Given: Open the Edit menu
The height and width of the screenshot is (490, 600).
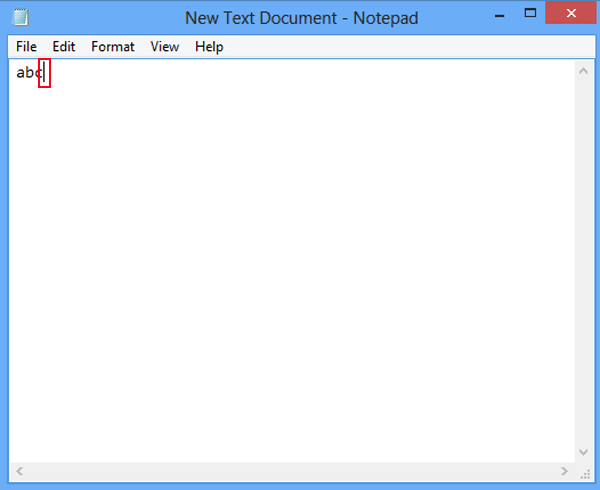Looking at the screenshot, I should click(64, 47).
